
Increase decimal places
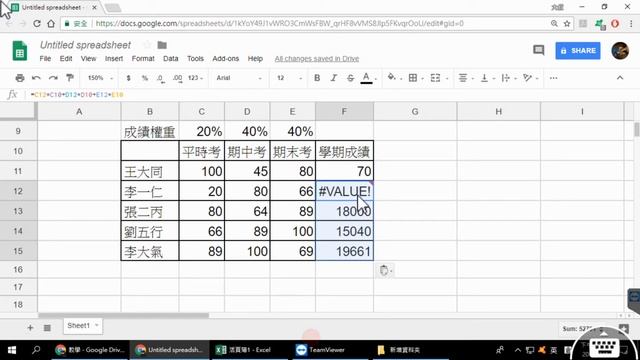coord(178,78)
